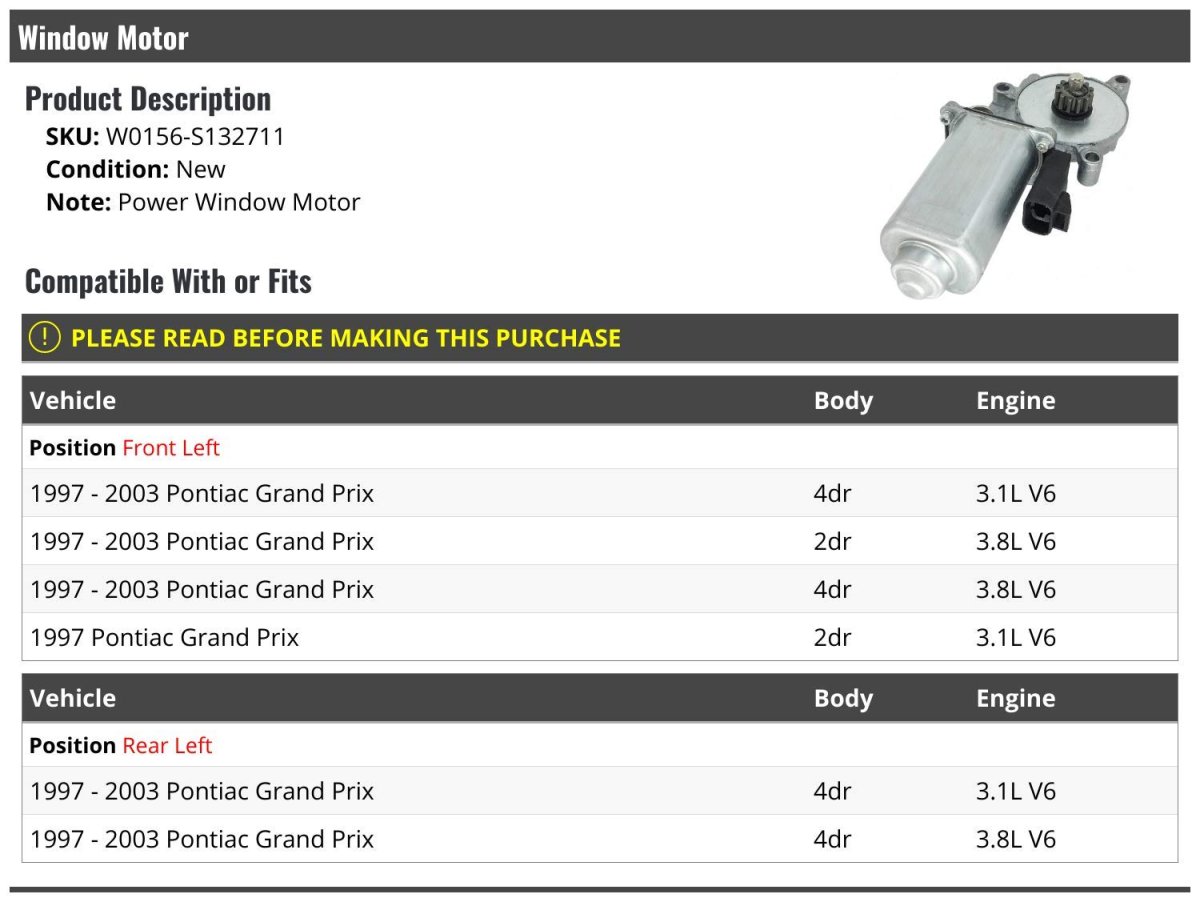The width and height of the screenshot is (1200, 902).
Task: Select the red Rear Left position label
Action: (167, 746)
